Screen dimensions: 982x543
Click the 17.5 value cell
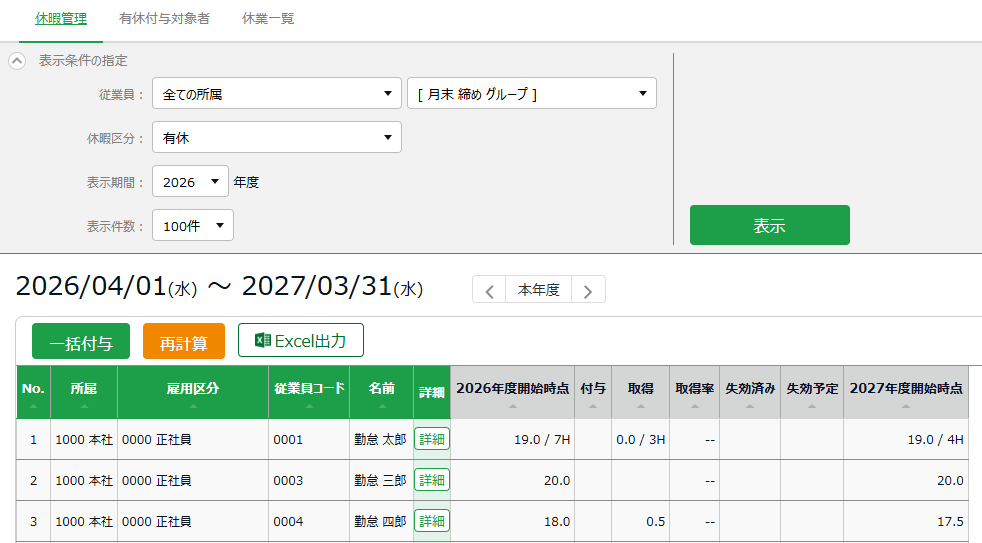click(906, 521)
